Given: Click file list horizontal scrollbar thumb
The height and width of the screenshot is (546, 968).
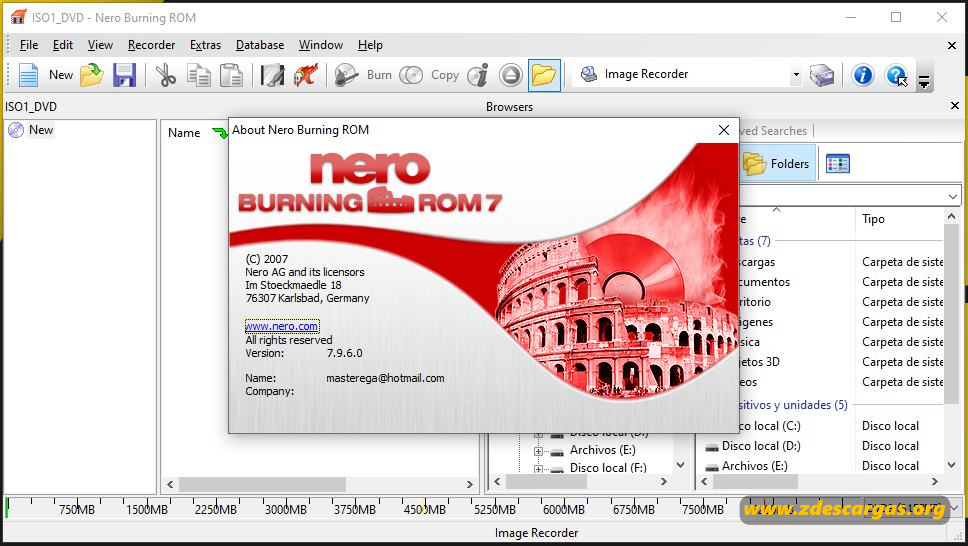Looking at the screenshot, I should [755, 482].
